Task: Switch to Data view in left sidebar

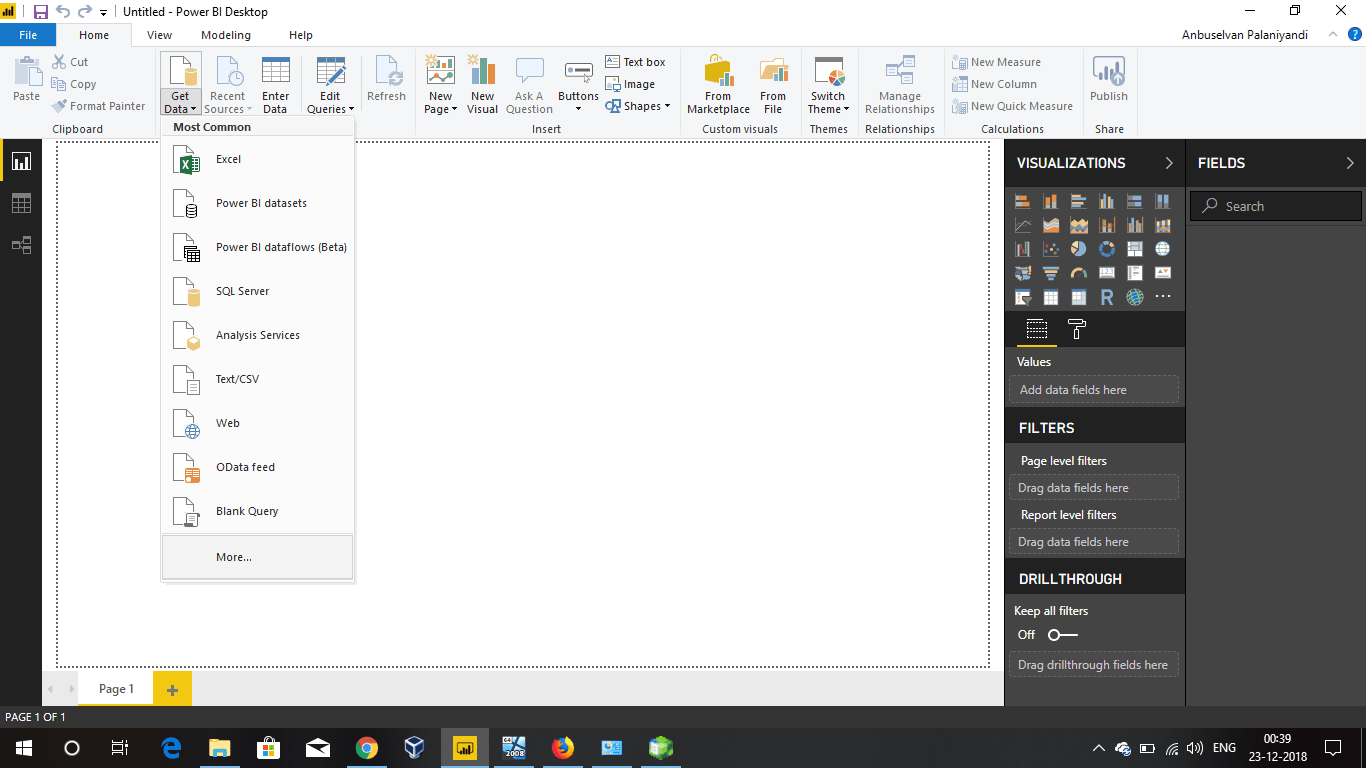Action: click(21, 203)
